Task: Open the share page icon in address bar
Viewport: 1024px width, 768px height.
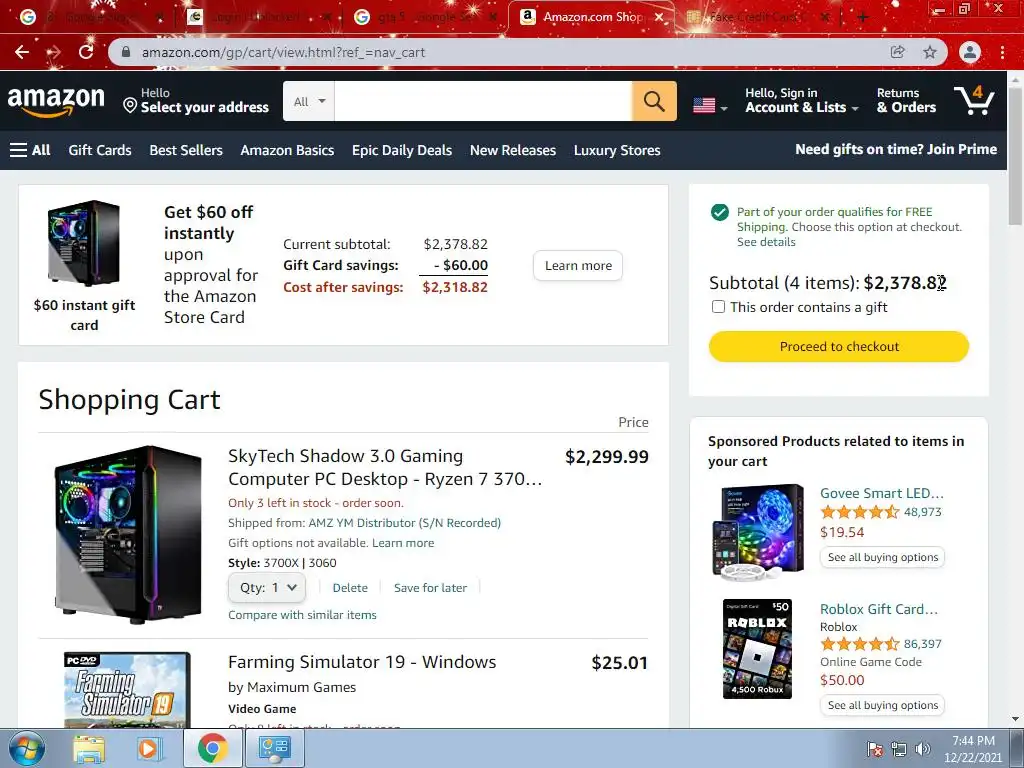Action: click(x=898, y=52)
